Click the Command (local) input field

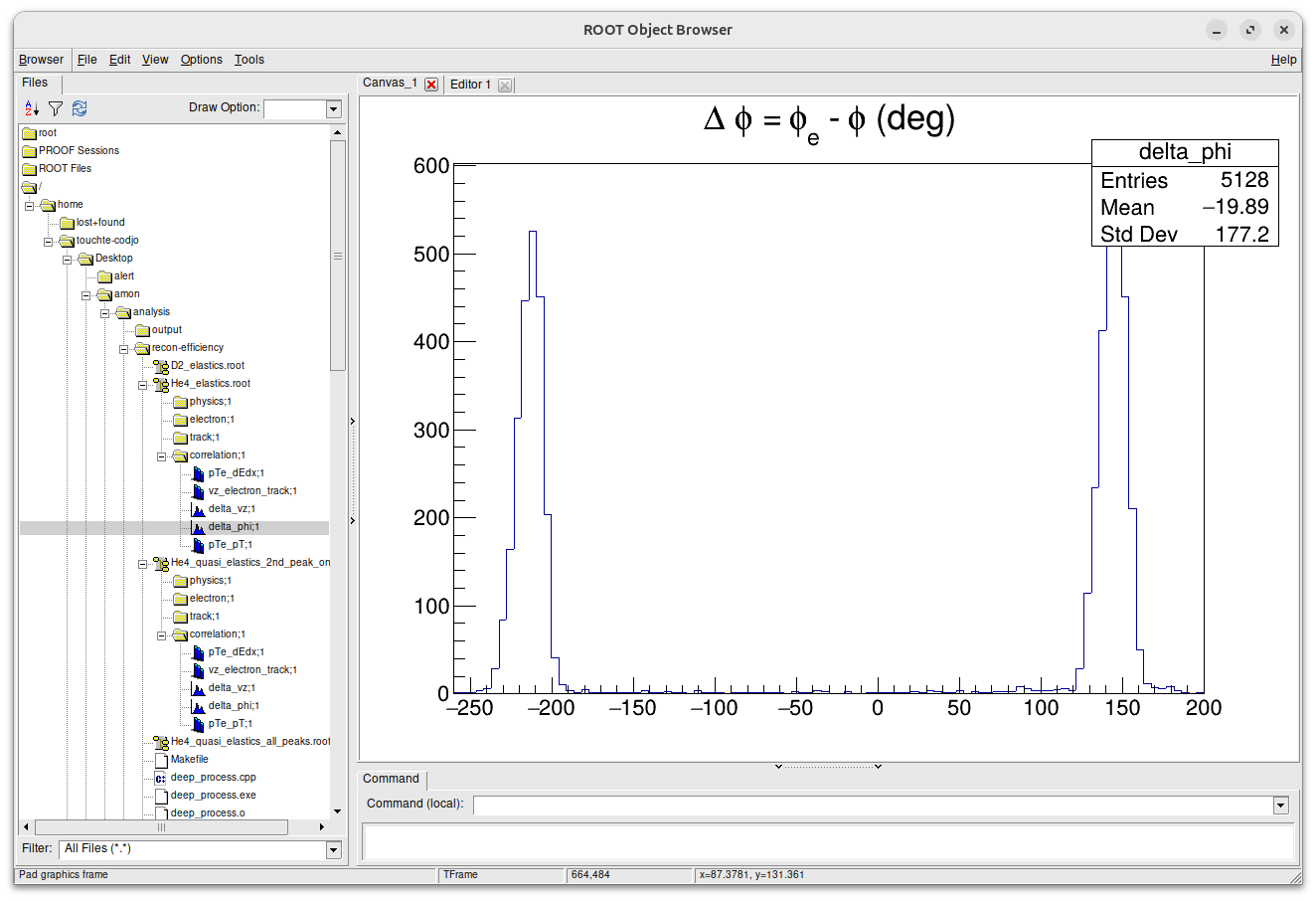873,806
